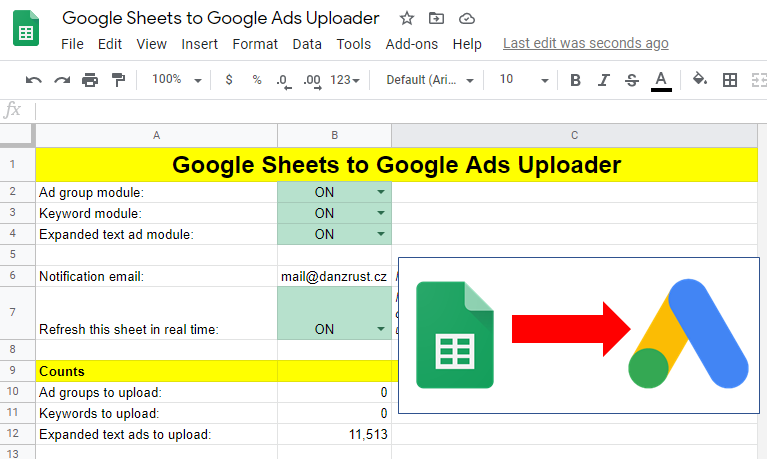Image resolution: width=767 pixels, height=459 pixels.
Task: Select the 'Keyword module:' cell
Action: 157,213
